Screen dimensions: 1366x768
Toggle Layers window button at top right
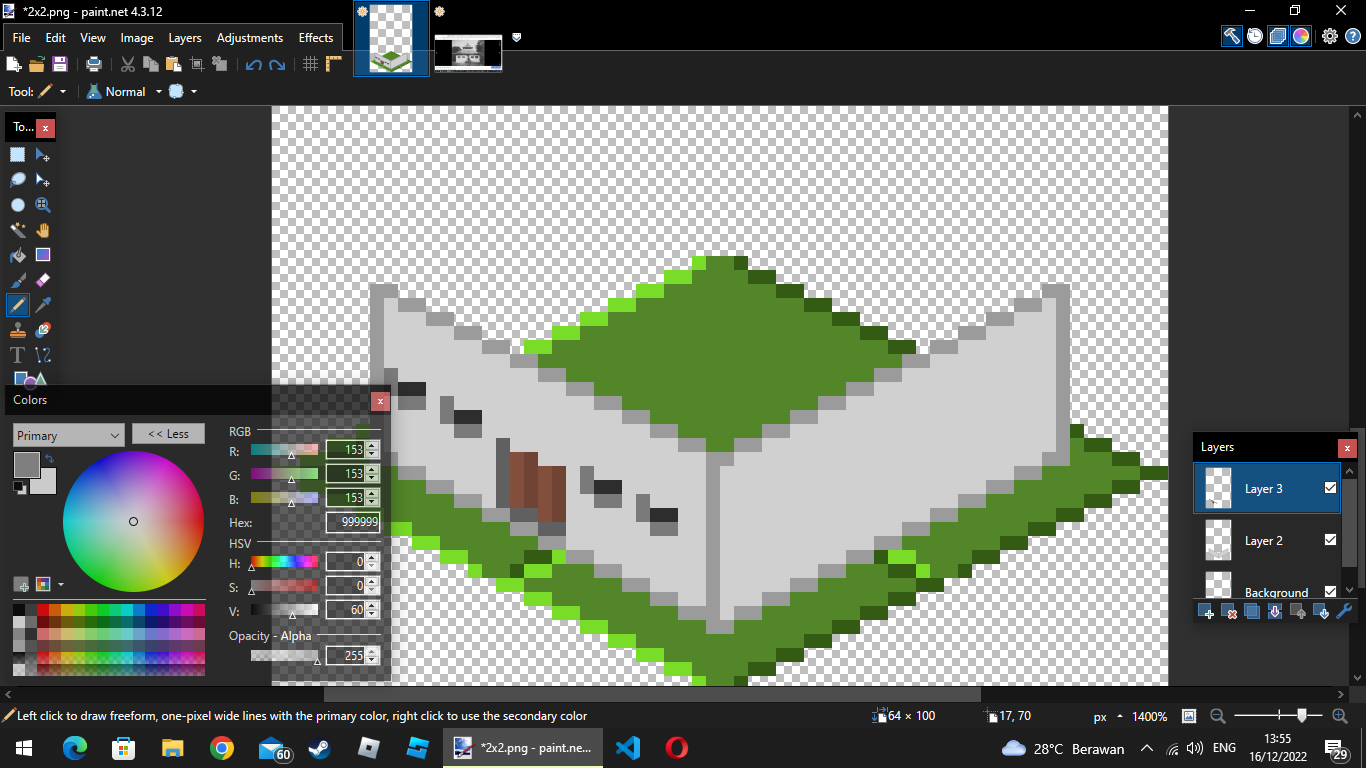coord(1278,36)
